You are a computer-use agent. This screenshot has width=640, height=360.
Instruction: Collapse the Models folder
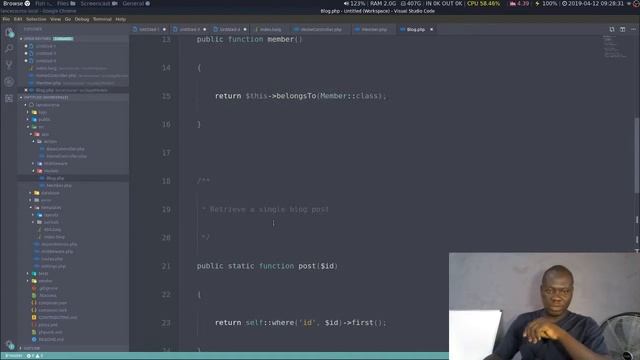click(51, 171)
